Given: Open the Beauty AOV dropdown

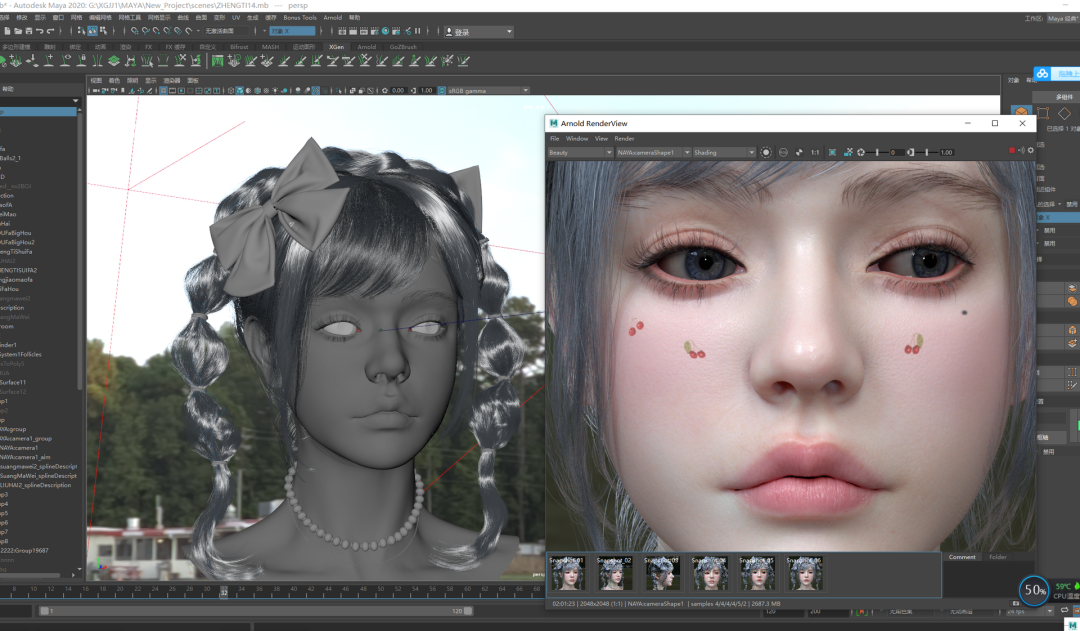Looking at the screenshot, I should [x=580, y=152].
